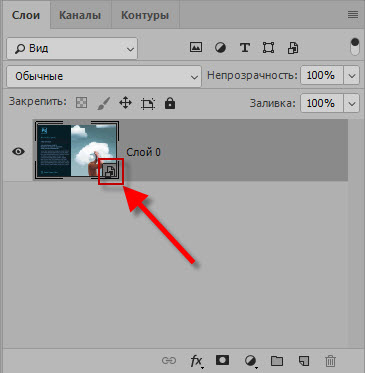Lock image pixels brush icon
The image size is (365, 373).
point(104,104)
